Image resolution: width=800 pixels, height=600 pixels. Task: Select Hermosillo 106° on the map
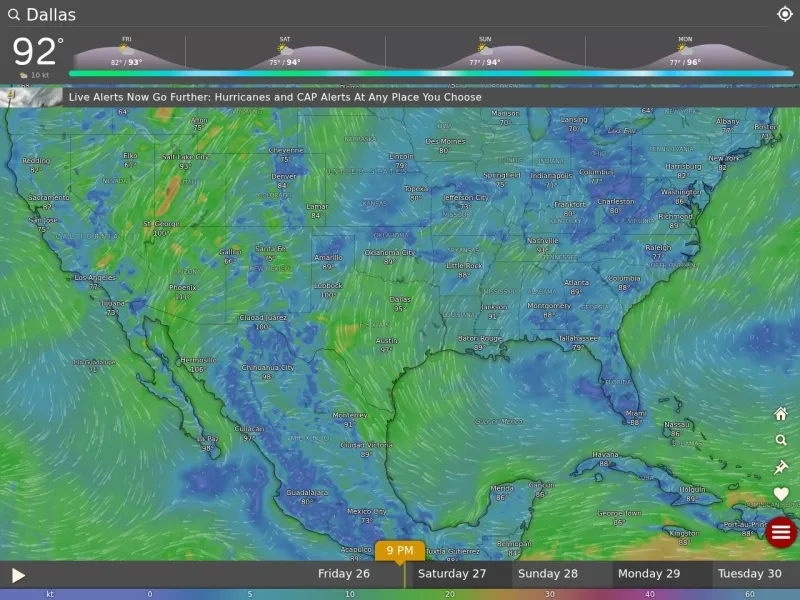198,364
